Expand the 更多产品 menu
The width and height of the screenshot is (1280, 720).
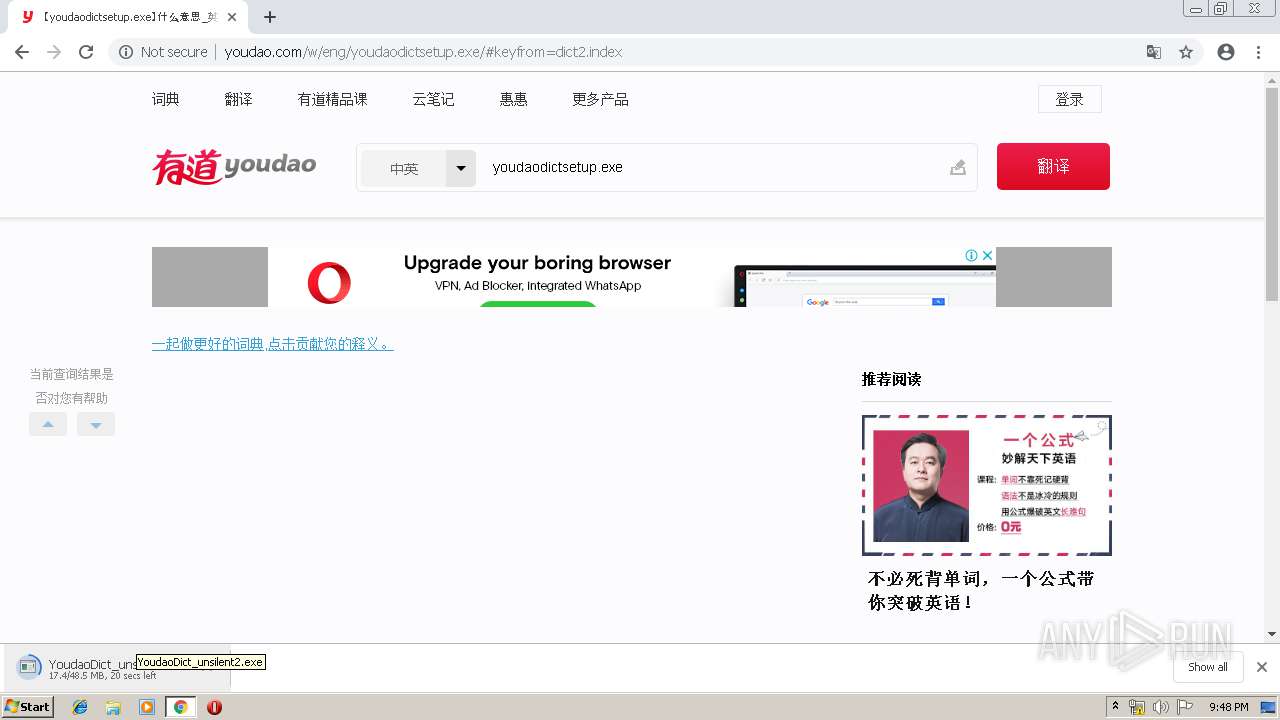pyautogui.click(x=600, y=99)
